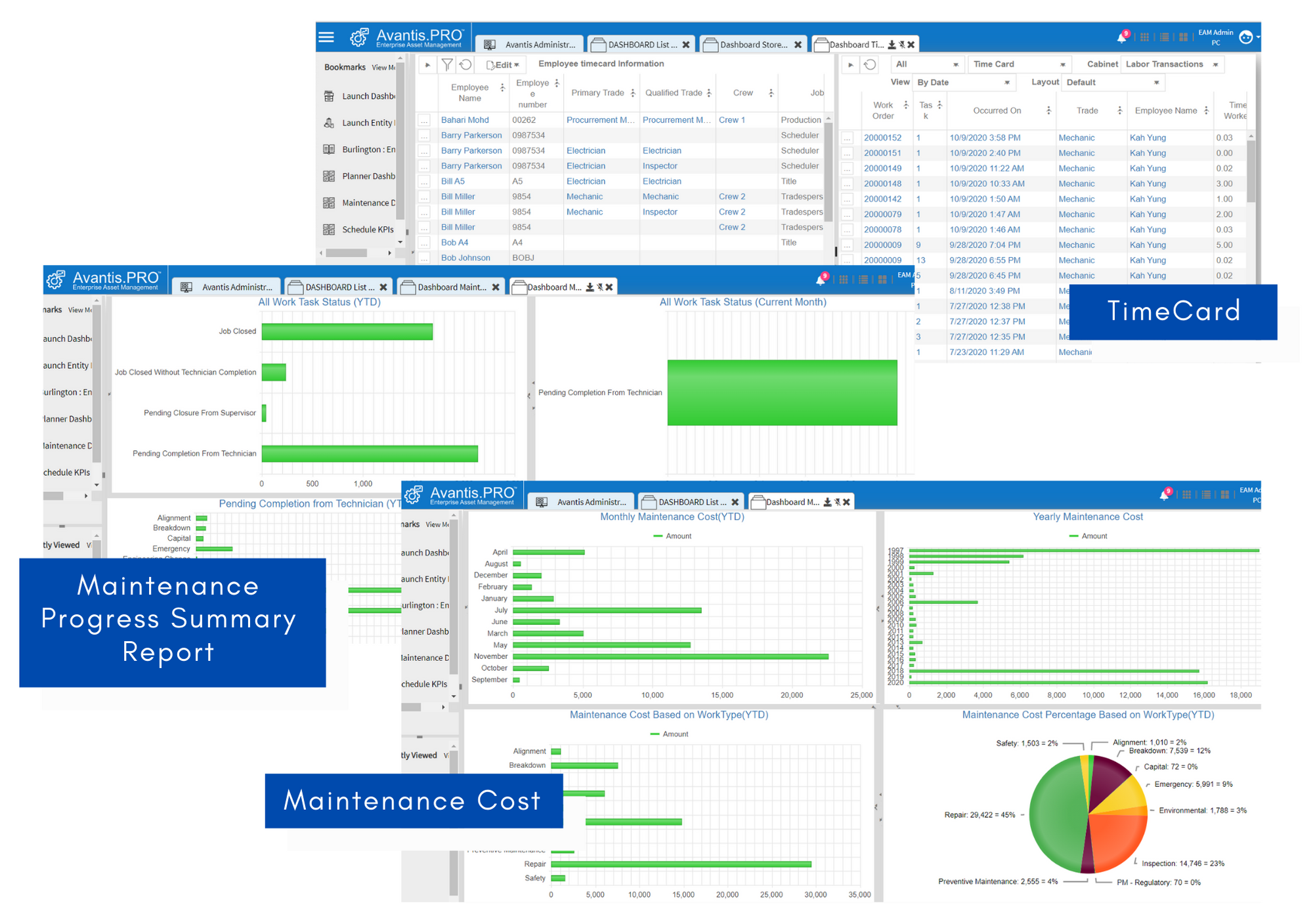
Task: Open work order 20000148 link
Action: coord(882,184)
